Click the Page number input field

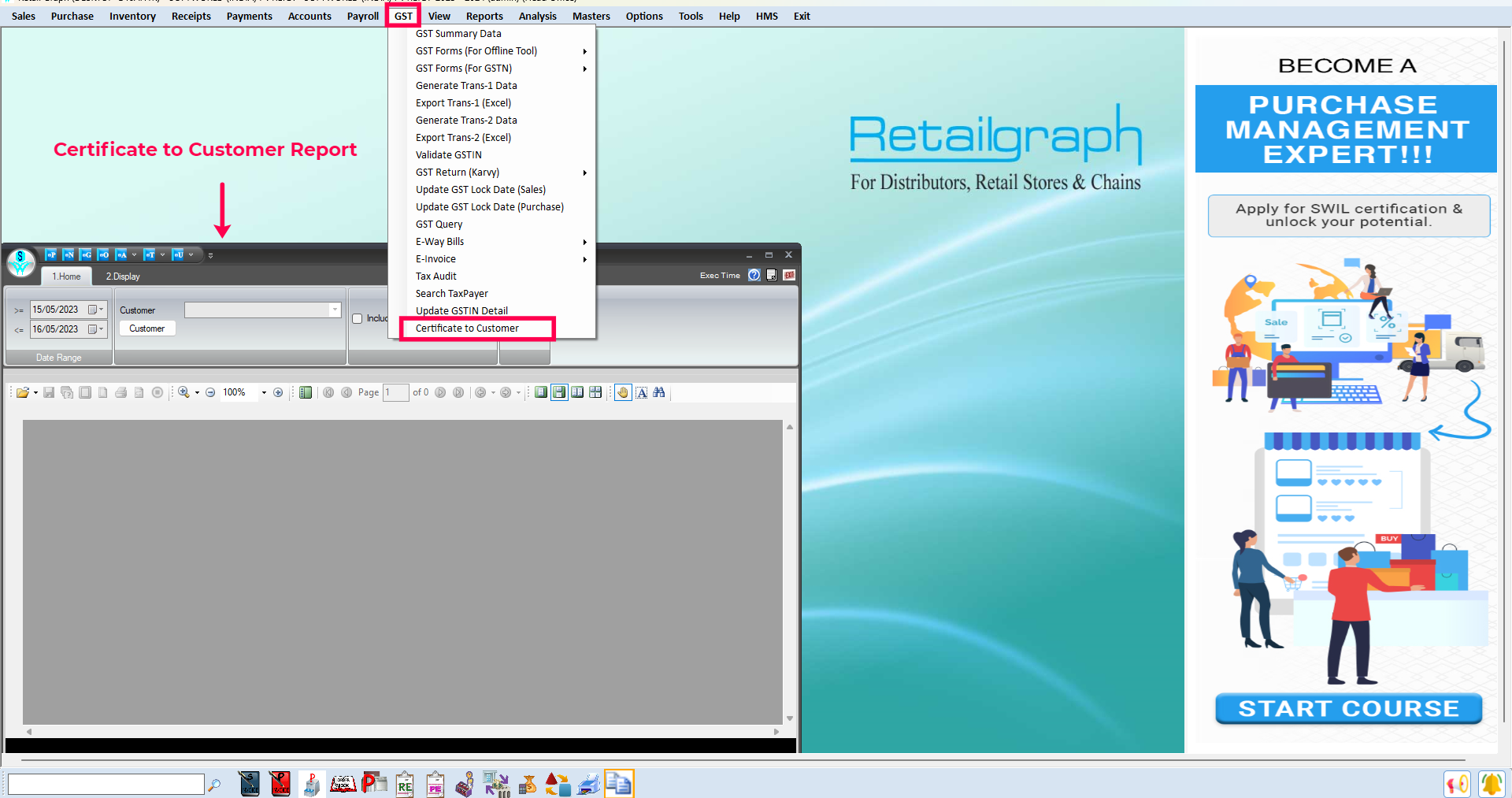tap(396, 392)
